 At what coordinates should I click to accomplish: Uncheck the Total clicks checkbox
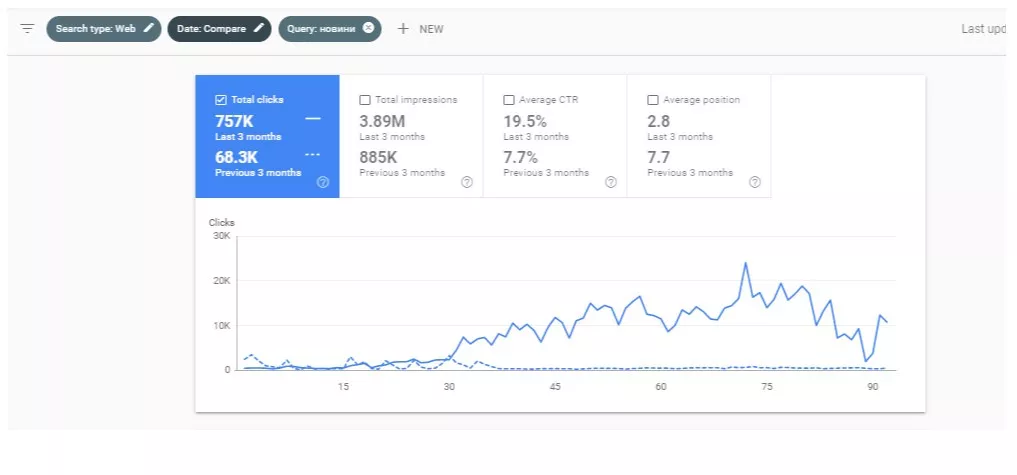click(x=221, y=100)
